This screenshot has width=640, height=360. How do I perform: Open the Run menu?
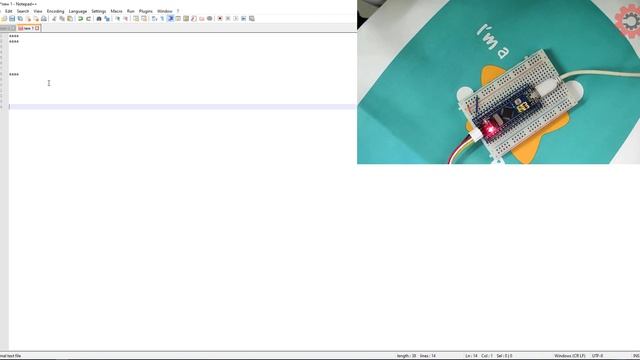coord(131,11)
